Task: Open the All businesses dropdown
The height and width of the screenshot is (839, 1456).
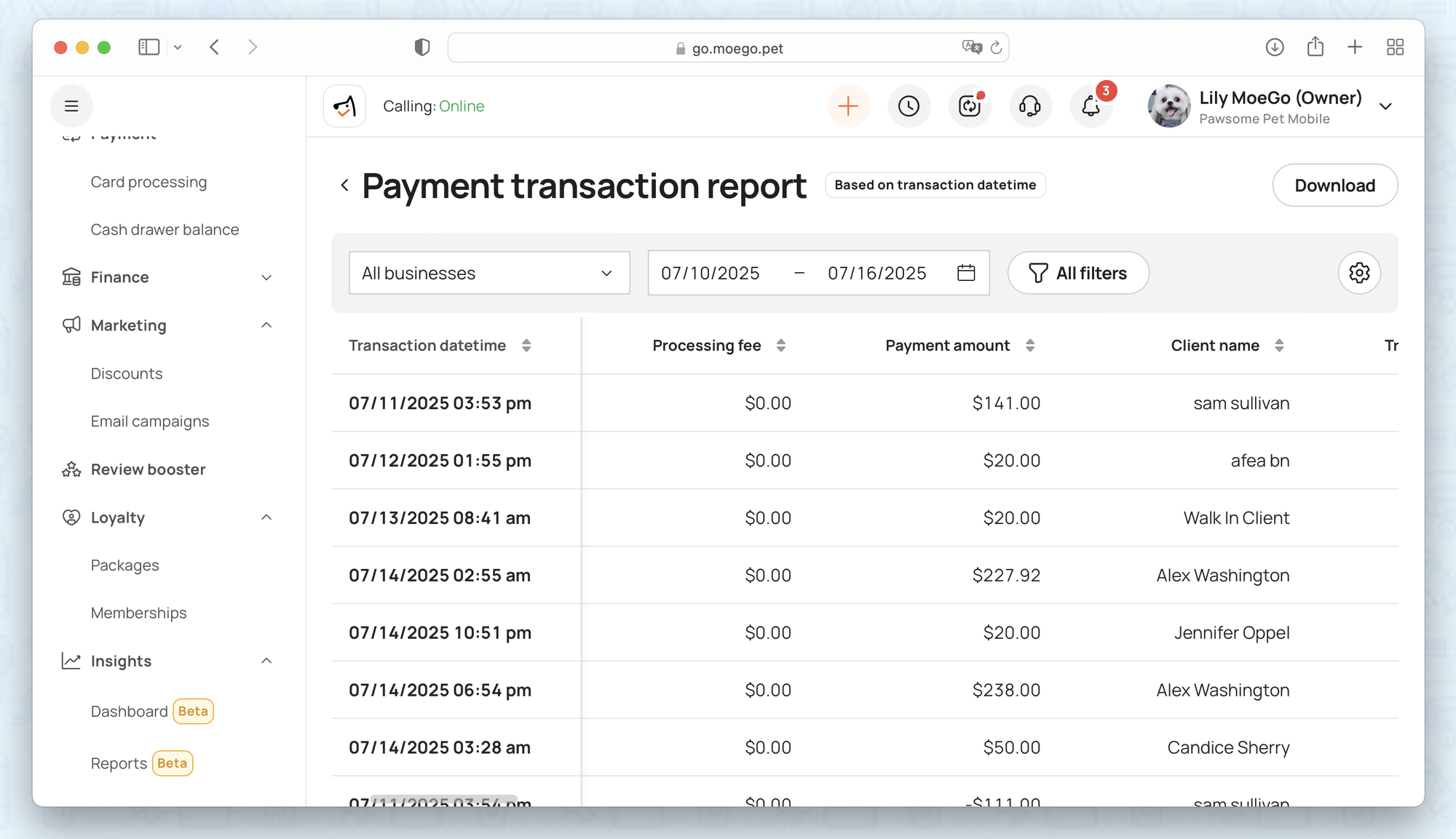Action: click(489, 273)
